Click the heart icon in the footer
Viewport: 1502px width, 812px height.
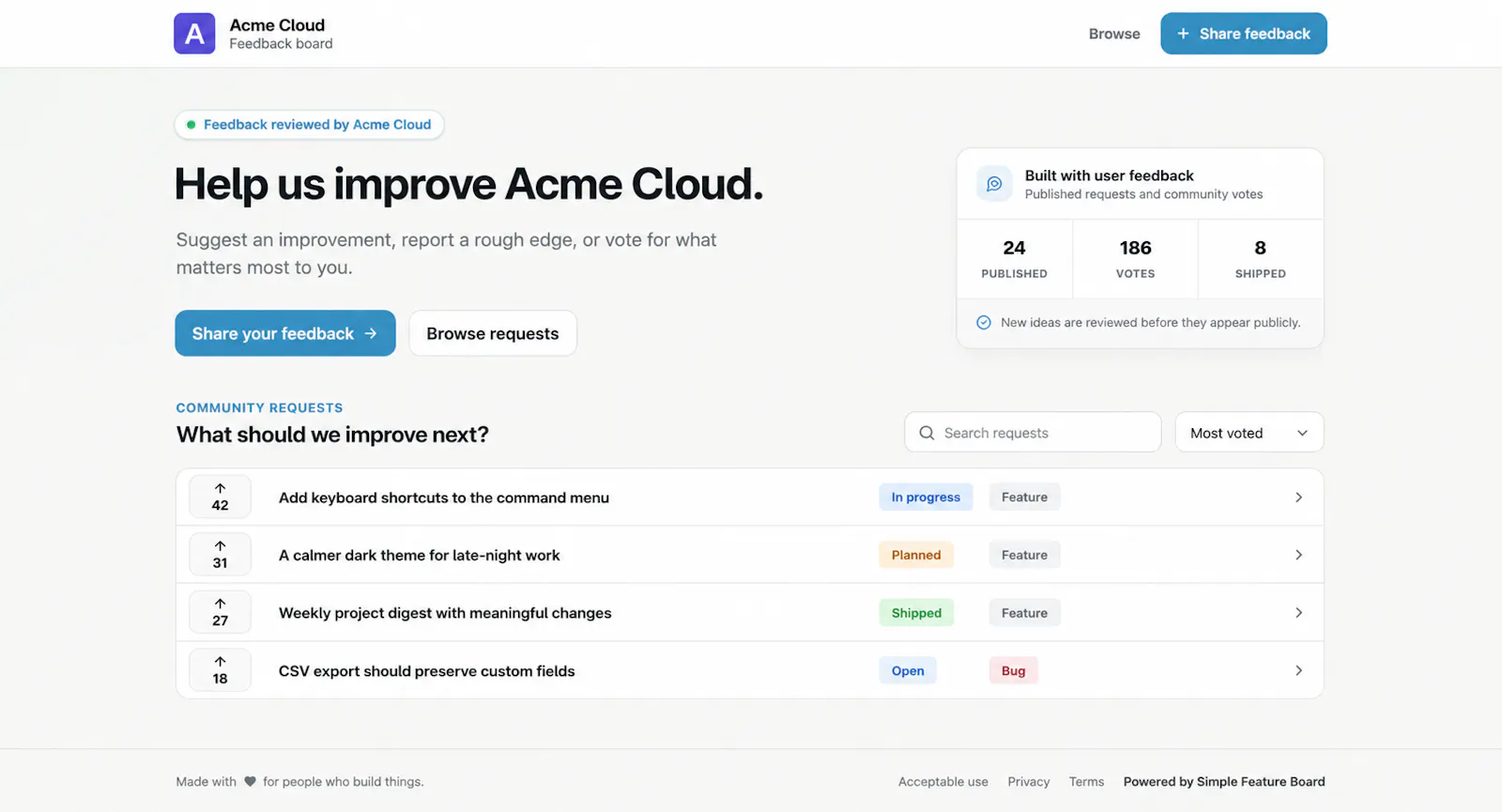(x=250, y=781)
